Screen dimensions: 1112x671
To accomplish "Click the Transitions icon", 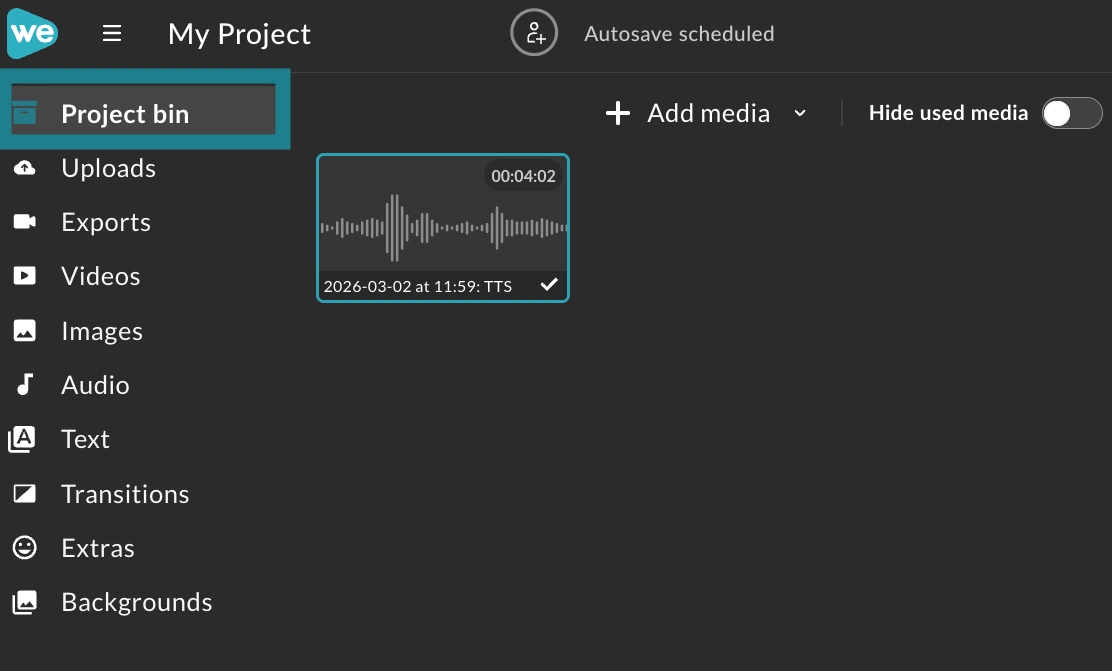I will 25,493.
